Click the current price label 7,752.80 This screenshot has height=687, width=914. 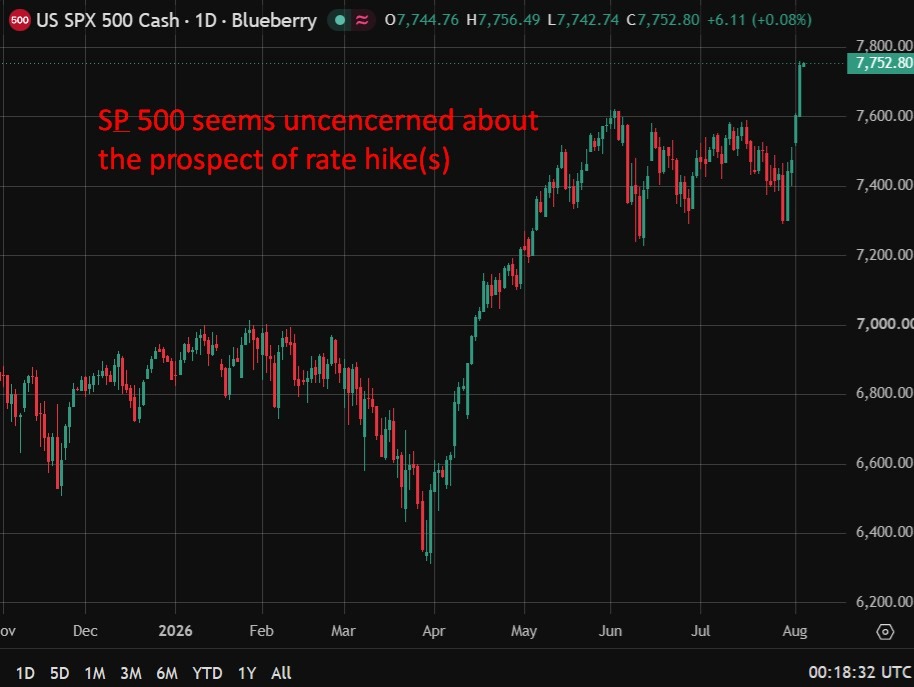(880, 63)
